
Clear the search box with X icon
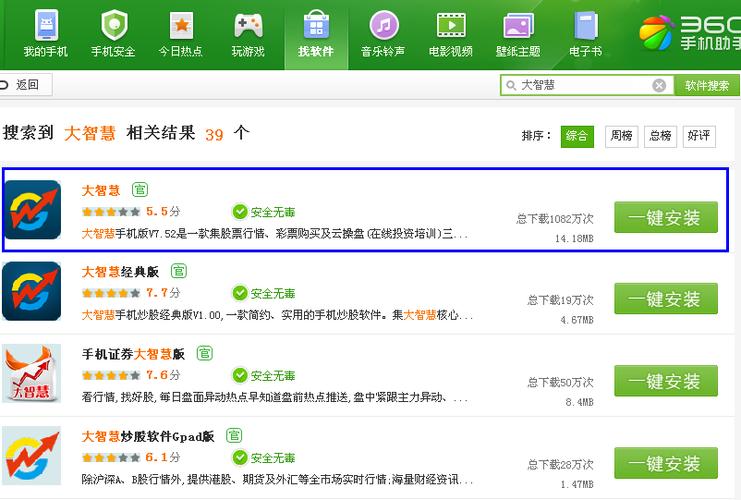point(659,86)
